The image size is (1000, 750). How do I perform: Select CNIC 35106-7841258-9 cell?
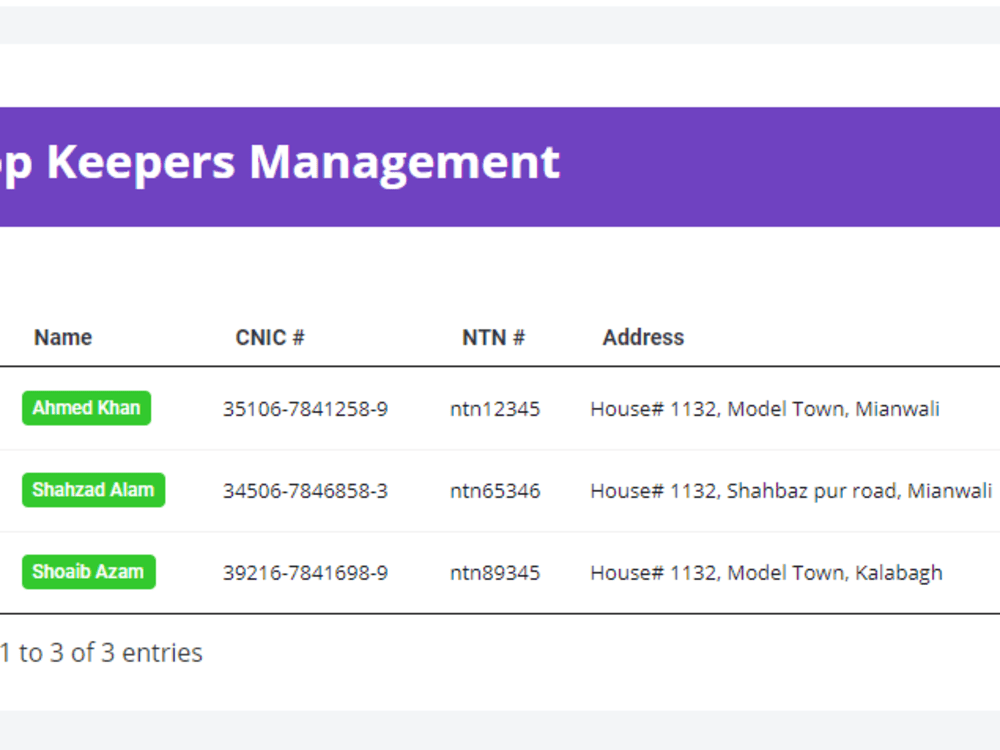point(305,409)
